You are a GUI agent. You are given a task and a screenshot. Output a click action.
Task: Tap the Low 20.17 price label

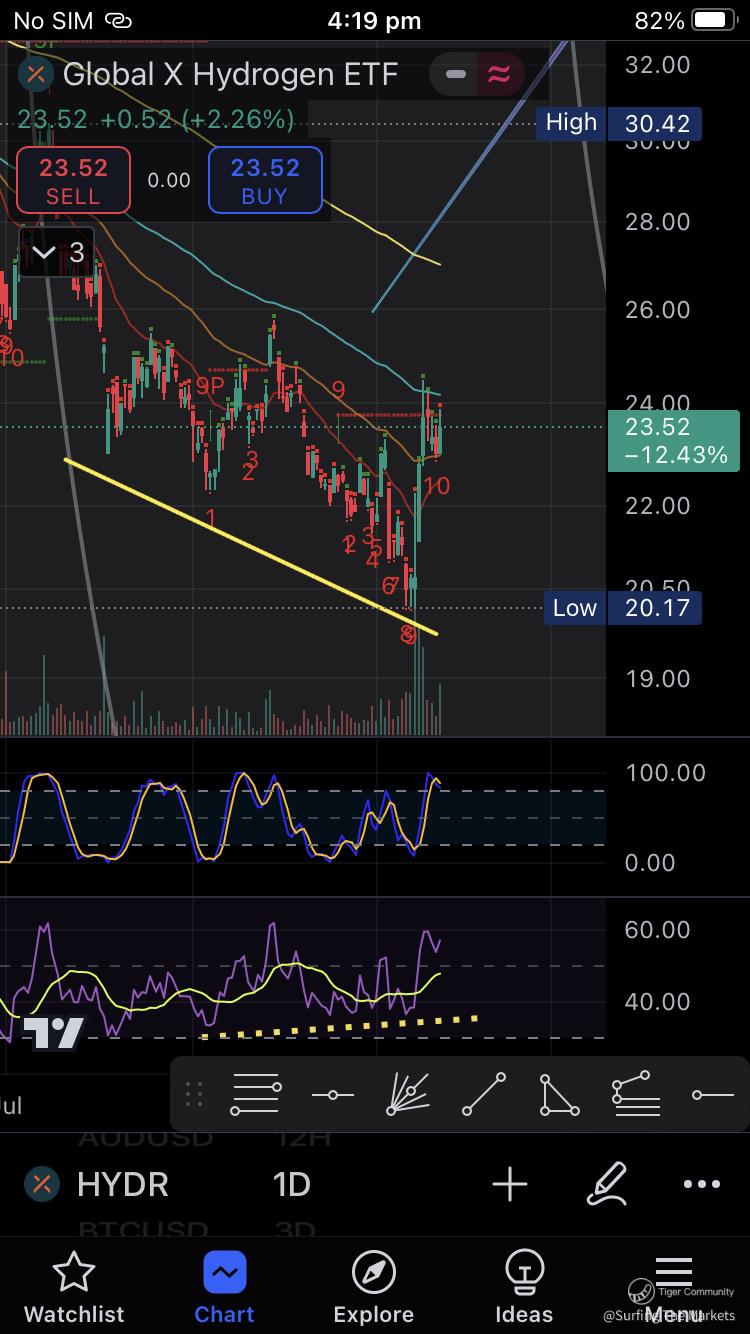623,608
